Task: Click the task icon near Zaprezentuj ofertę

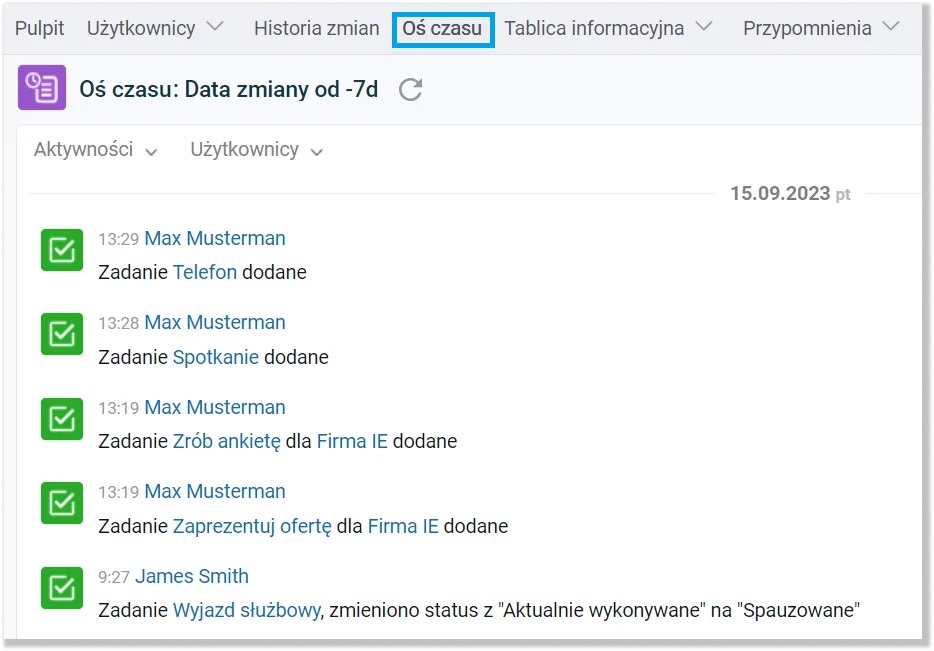Action: click(61, 503)
